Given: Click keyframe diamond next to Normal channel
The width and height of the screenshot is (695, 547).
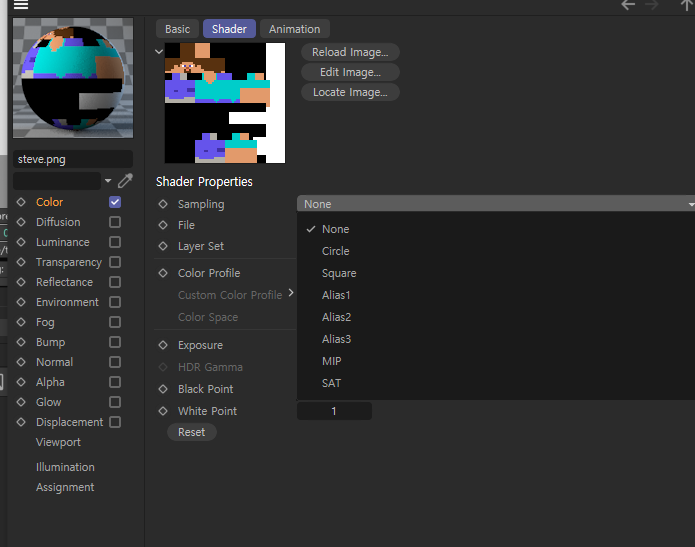Looking at the screenshot, I should click(21, 362).
